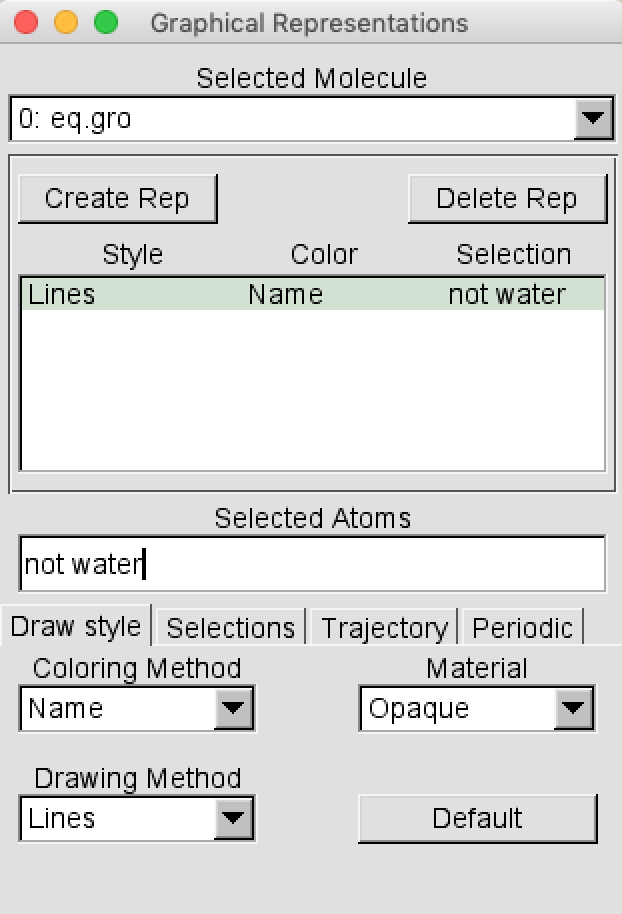
Task: Click the Selection column header
Action: click(x=513, y=255)
